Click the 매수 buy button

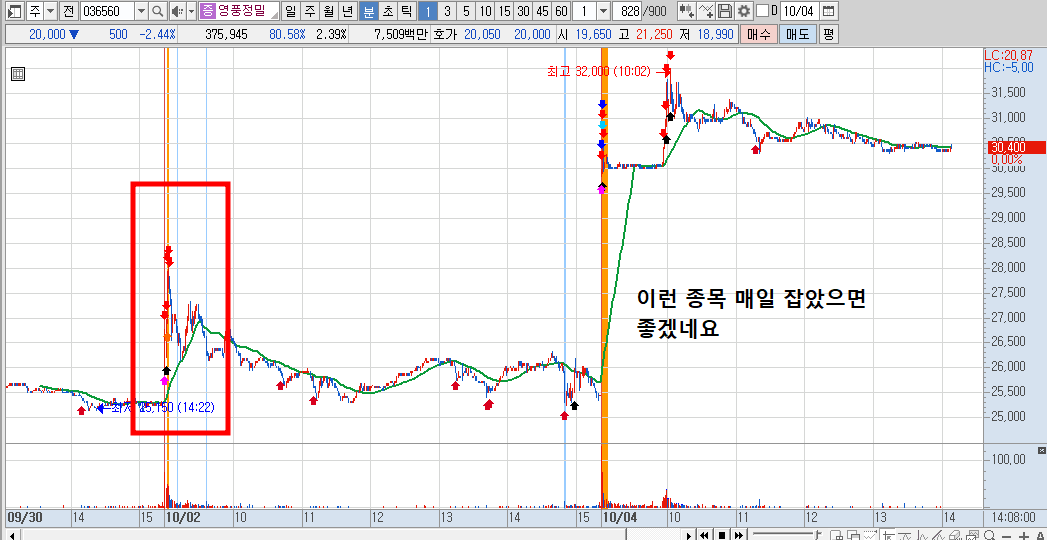759,34
